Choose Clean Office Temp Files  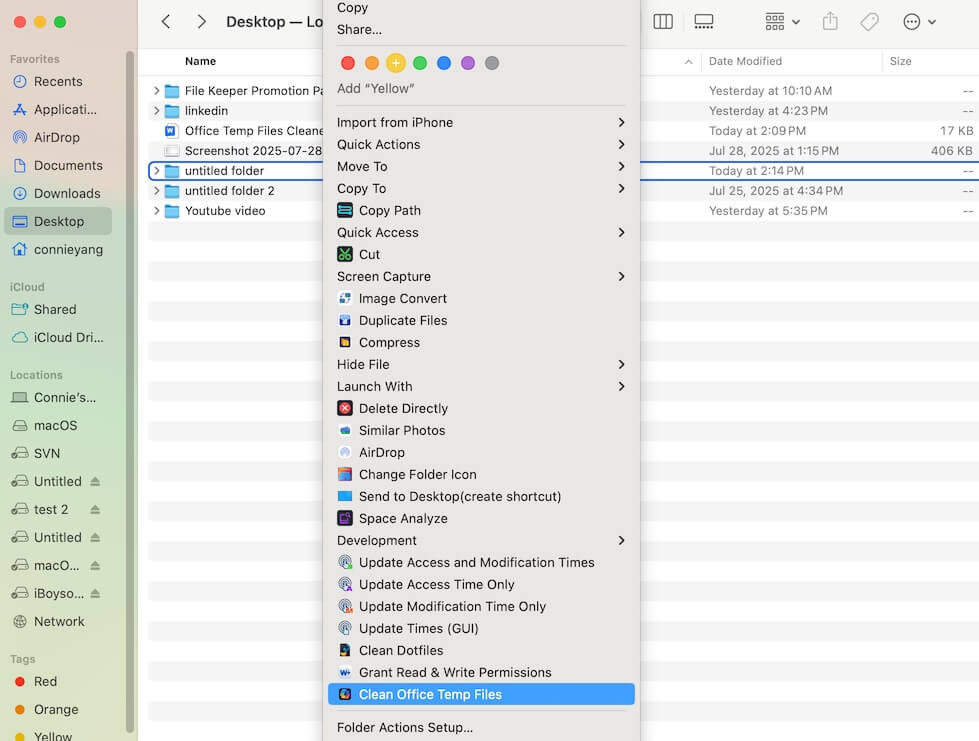tap(430, 694)
